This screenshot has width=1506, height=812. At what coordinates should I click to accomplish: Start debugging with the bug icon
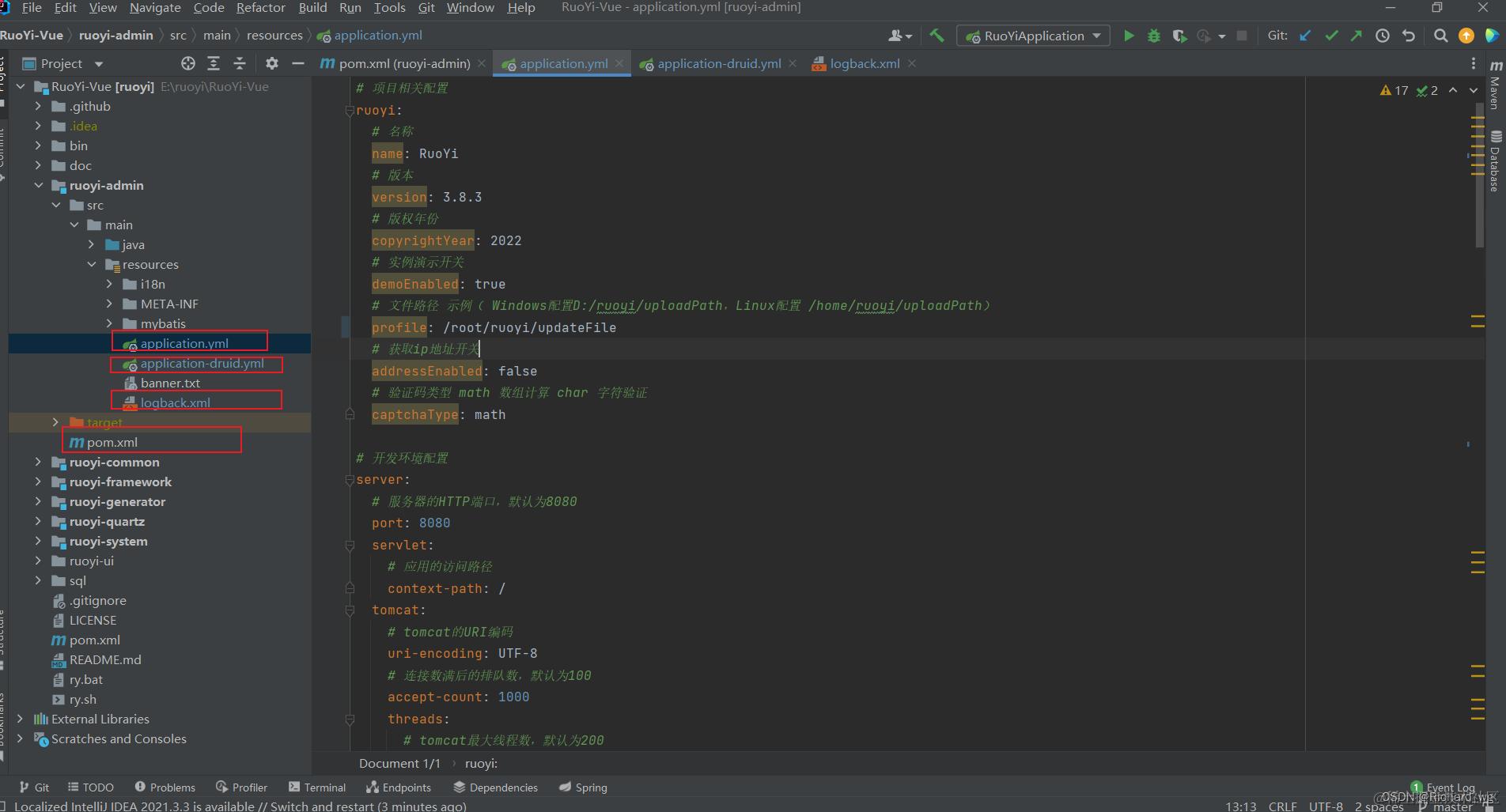tap(1153, 36)
